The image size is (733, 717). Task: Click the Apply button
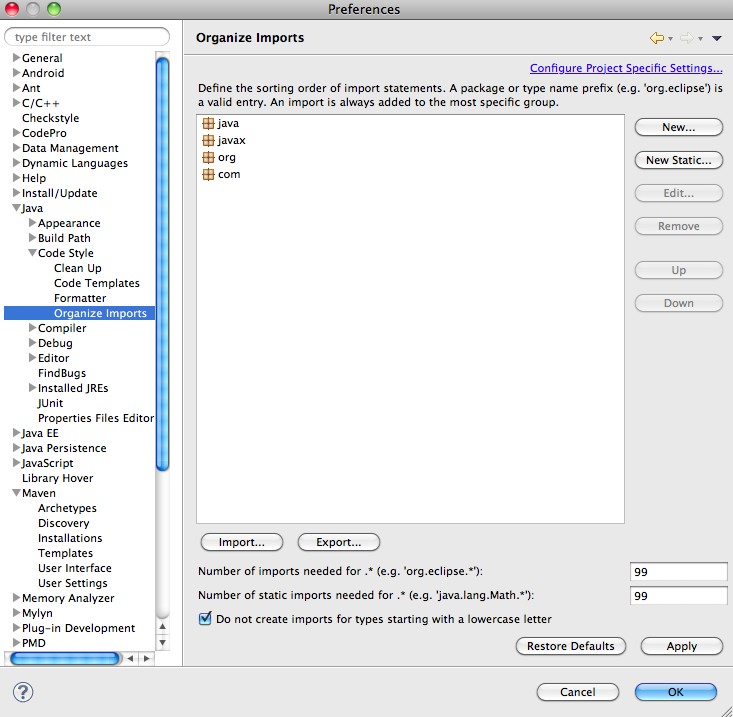coord(682,646)
